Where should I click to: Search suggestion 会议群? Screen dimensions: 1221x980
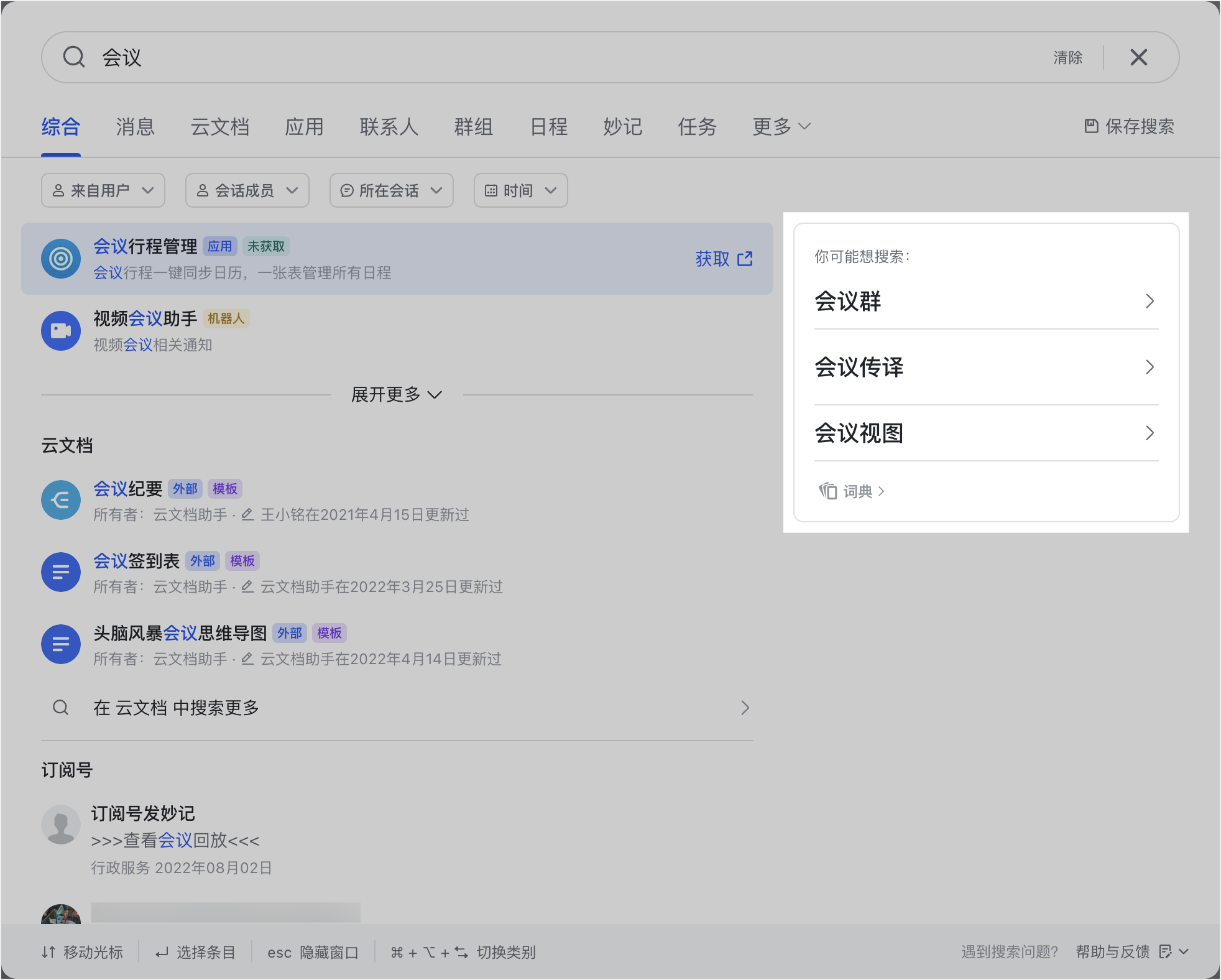point(848,301)
